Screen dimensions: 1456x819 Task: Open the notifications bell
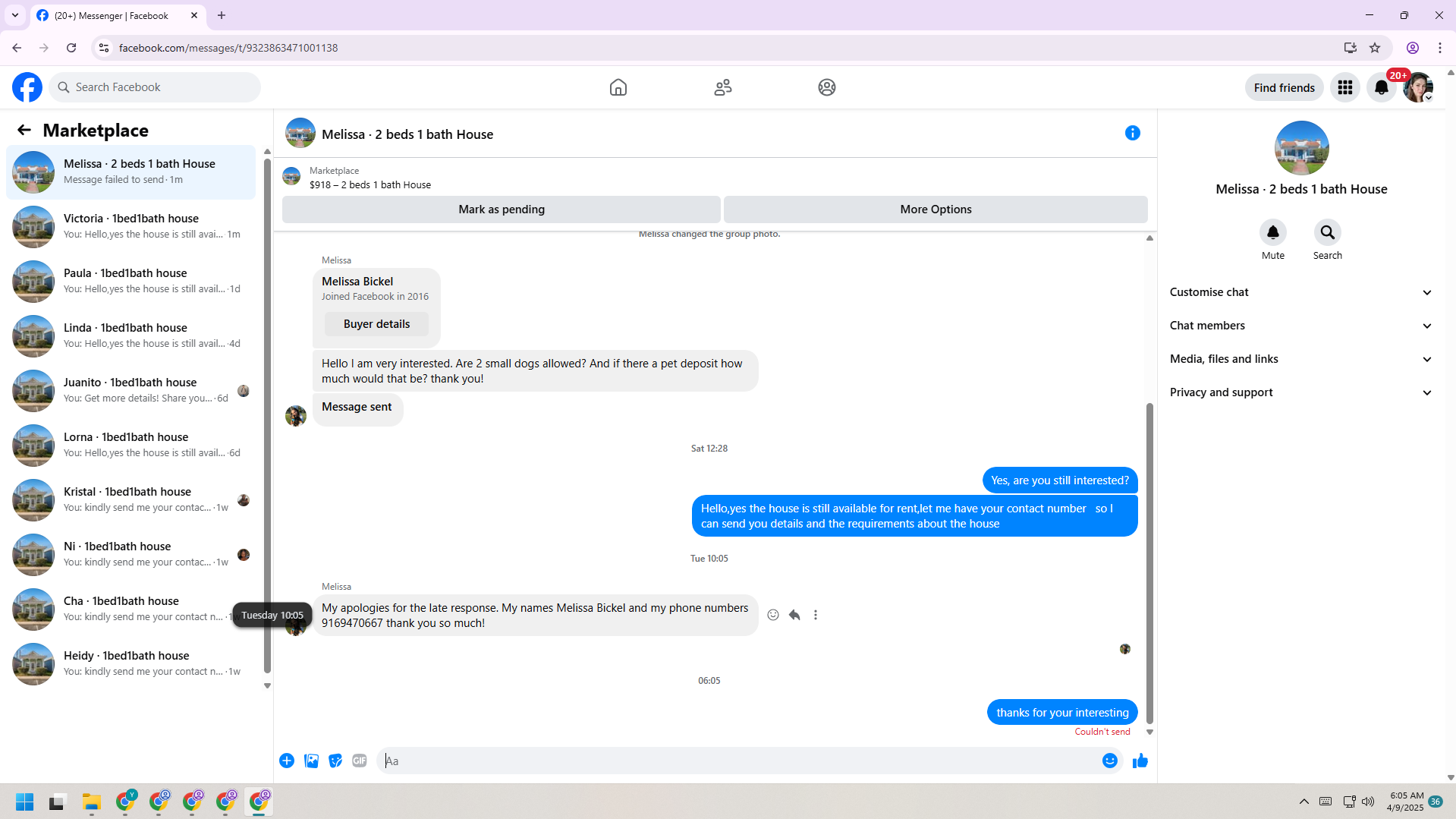[x=1382, y=87]
